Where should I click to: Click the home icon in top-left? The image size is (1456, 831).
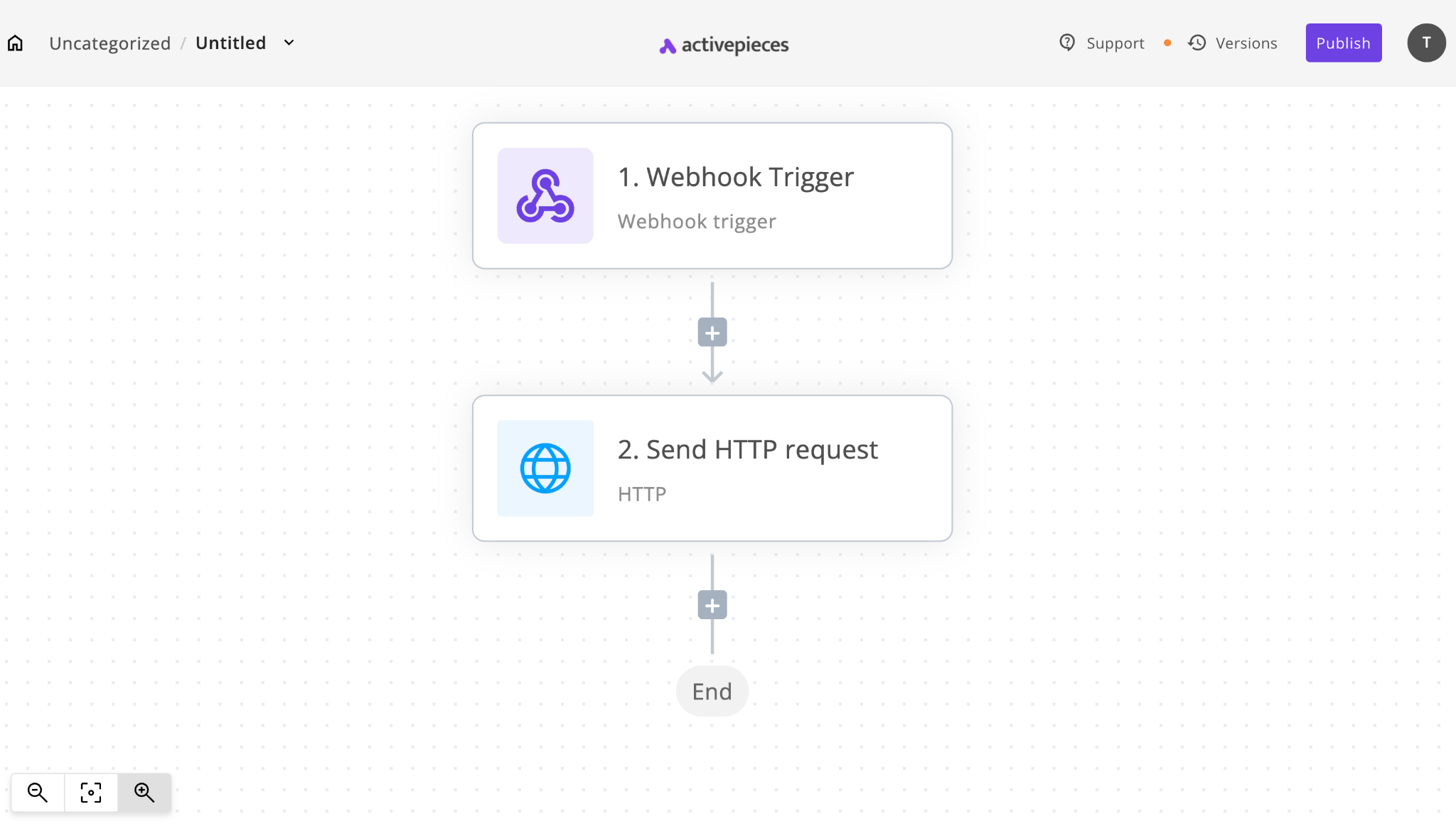[x=15, y=43]
